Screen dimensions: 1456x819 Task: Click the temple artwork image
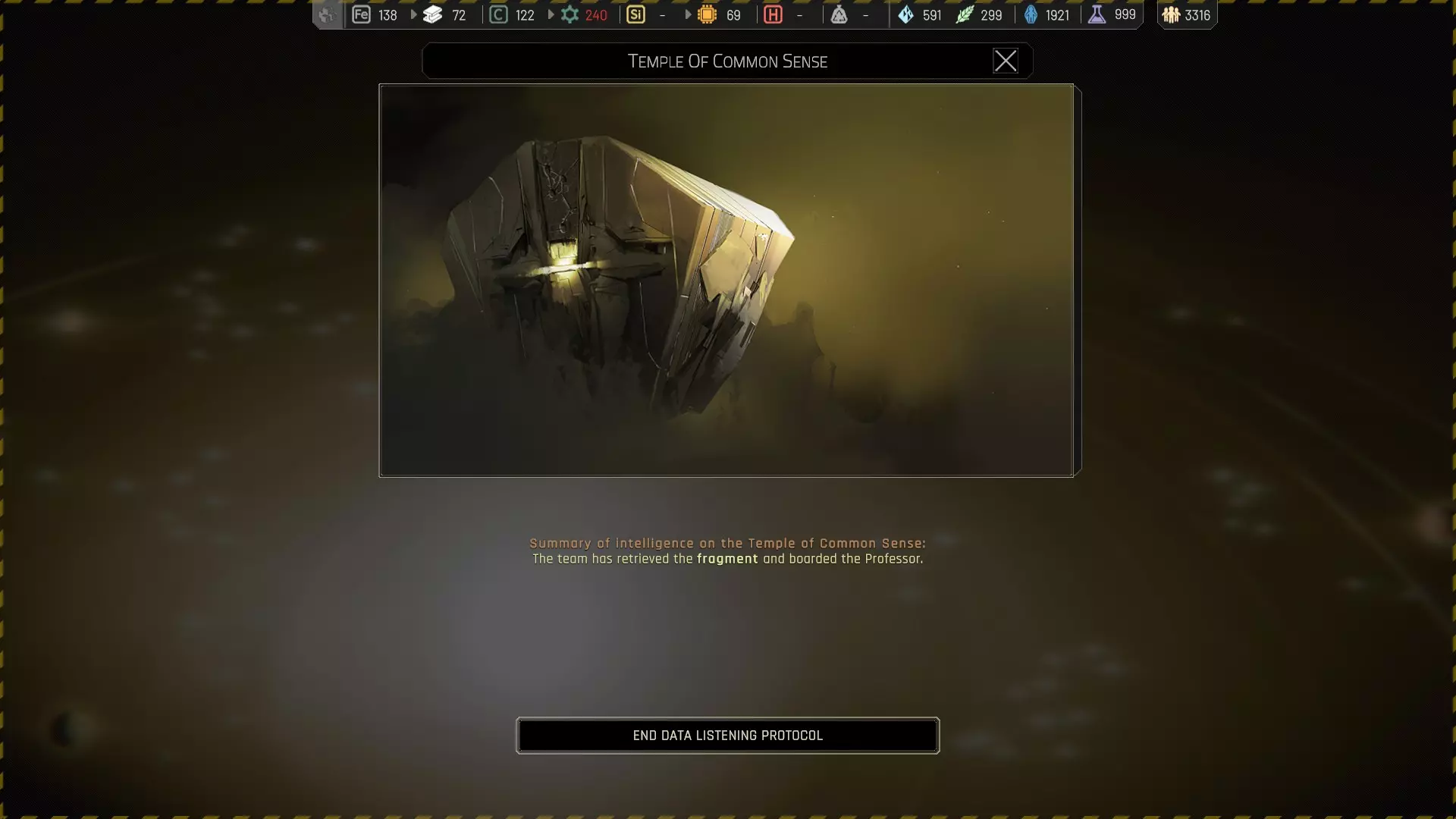click(726, 280)
